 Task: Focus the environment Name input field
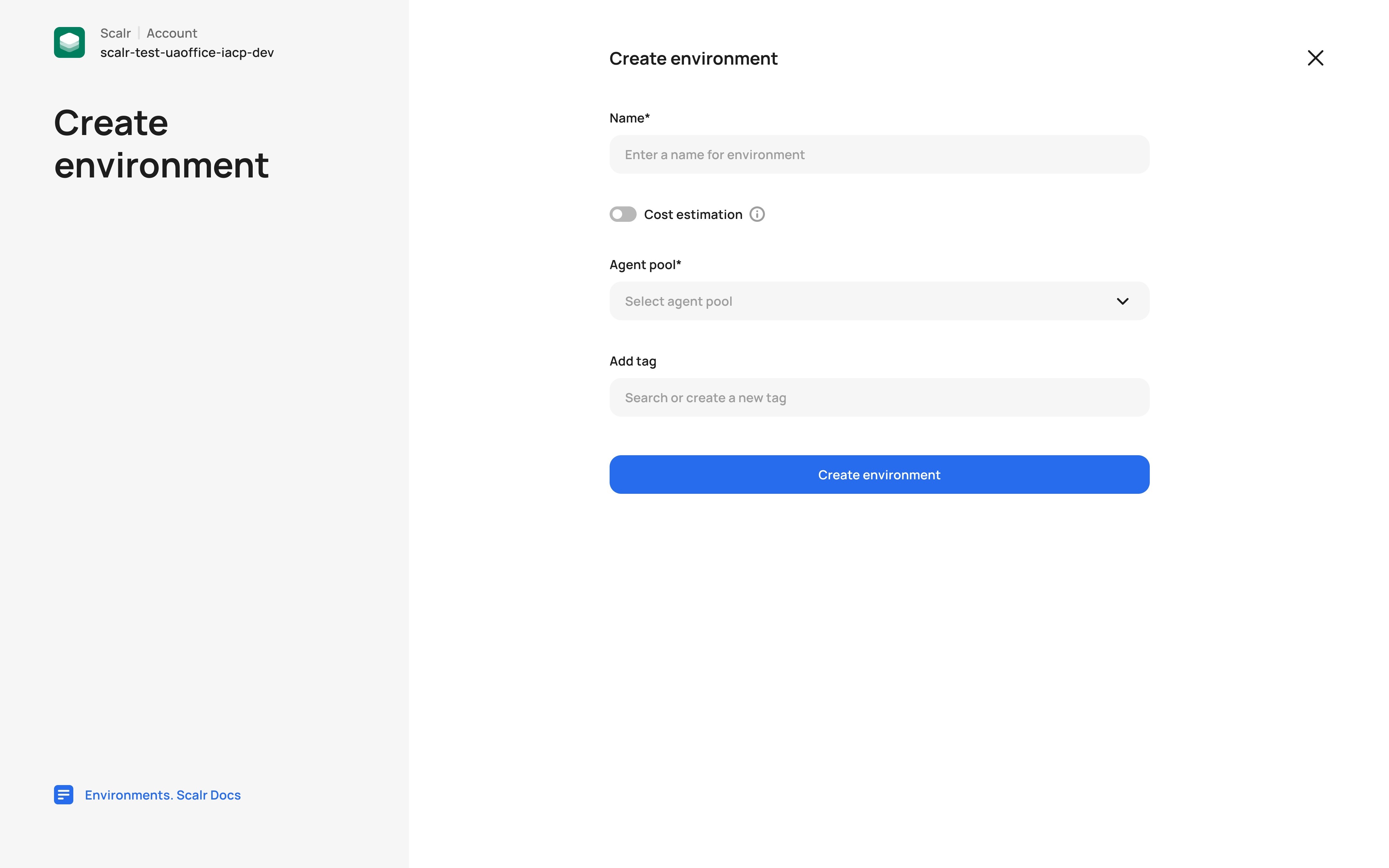point(879,154)
